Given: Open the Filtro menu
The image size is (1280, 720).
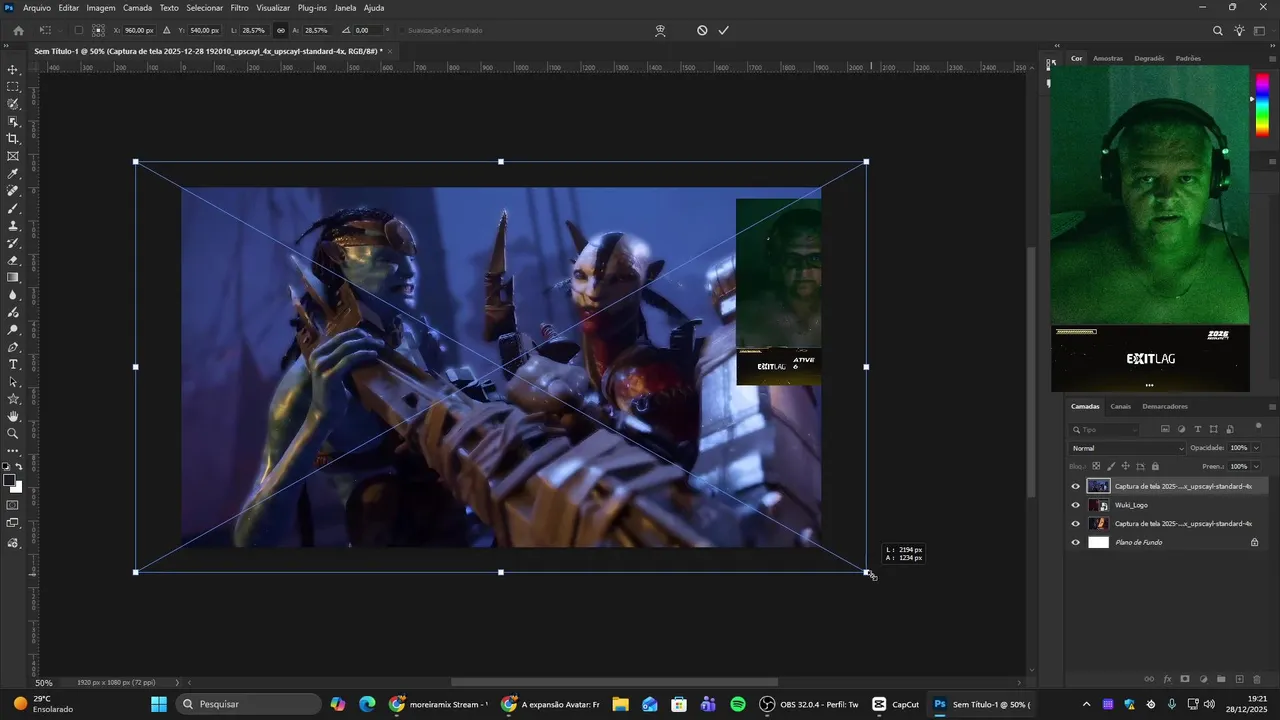Looking at the screenshot, I should (x=240, y=8).
